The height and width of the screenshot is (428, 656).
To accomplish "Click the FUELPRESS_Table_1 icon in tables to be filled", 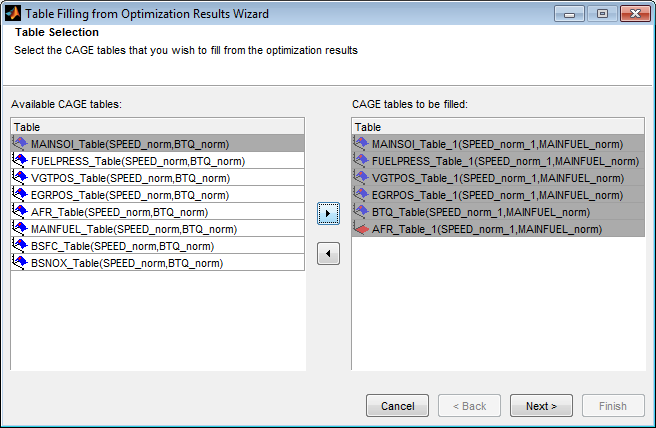I will click(x=361, y=161).
